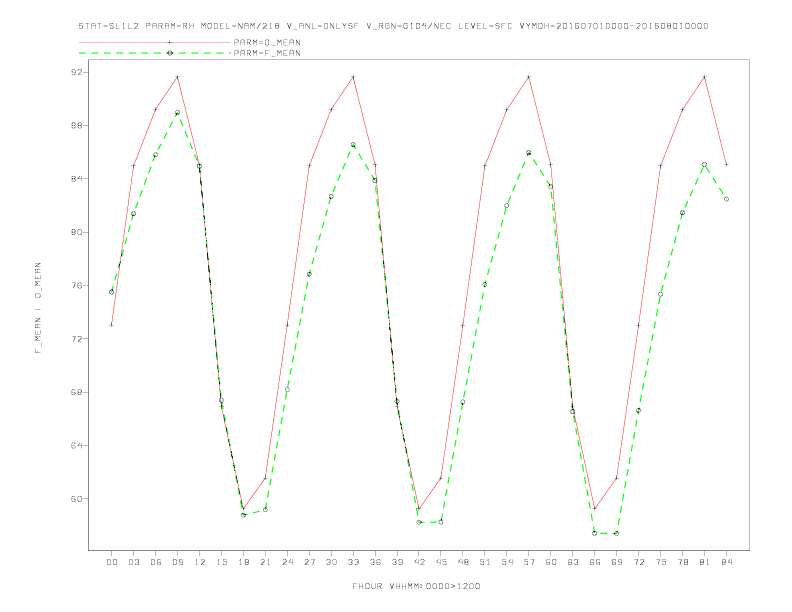Click the y-axis tick label 72
This screenshot has height=612, width=792.
76,339
